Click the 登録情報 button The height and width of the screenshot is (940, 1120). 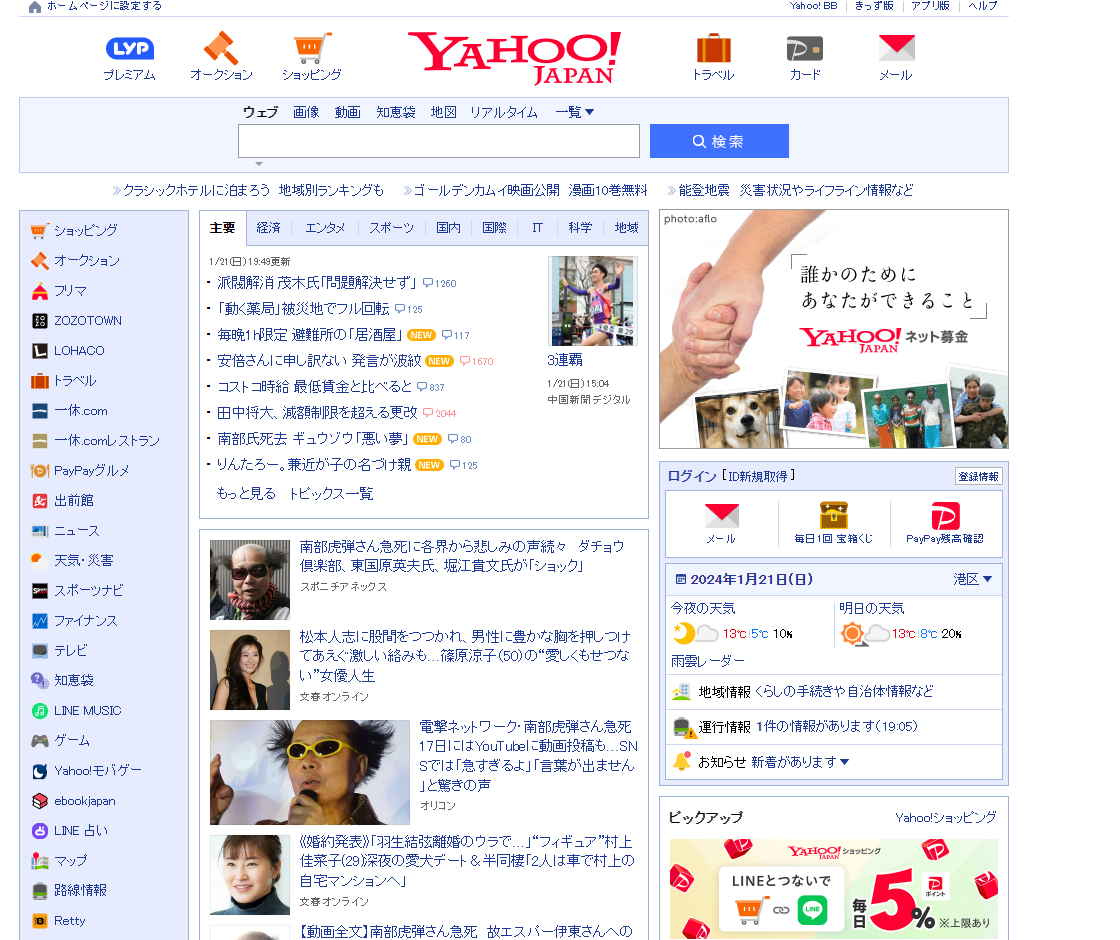pyautogui.click(x=978, y=476)
